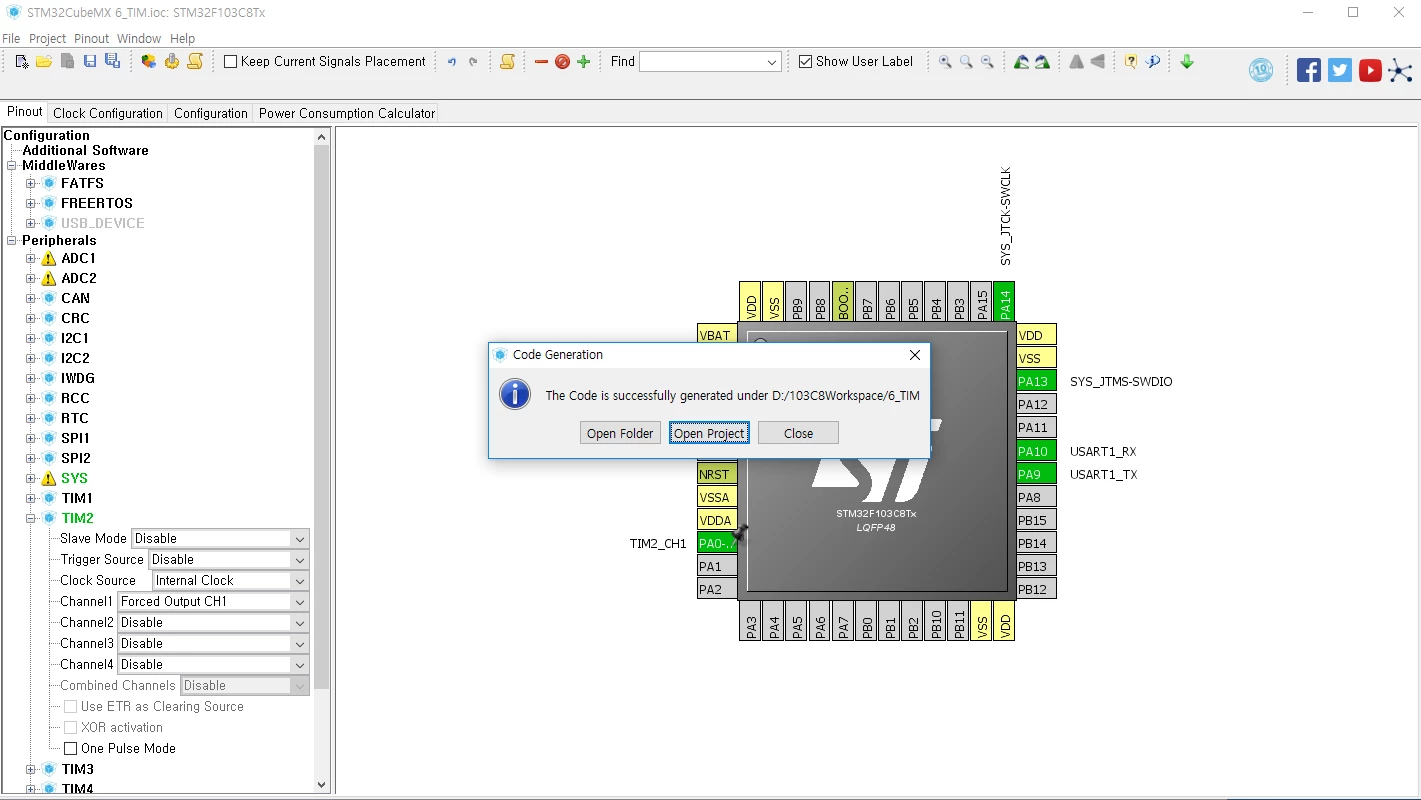Viewport: 1421px width, 800px height.
Task: Click the tree scrollbar down arrow
Action: (x=322, y=786)
